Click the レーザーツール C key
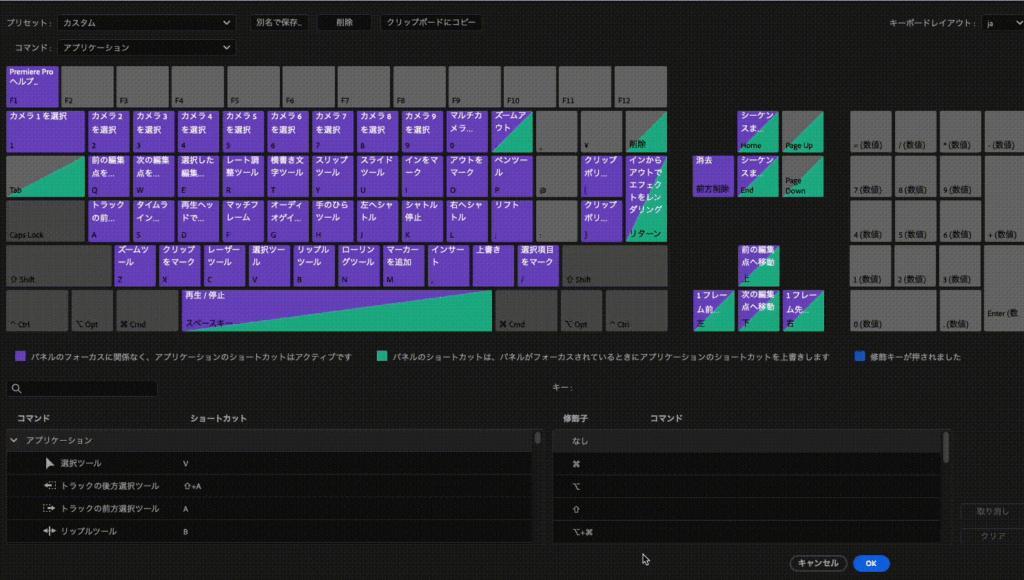 pos(225,266)
